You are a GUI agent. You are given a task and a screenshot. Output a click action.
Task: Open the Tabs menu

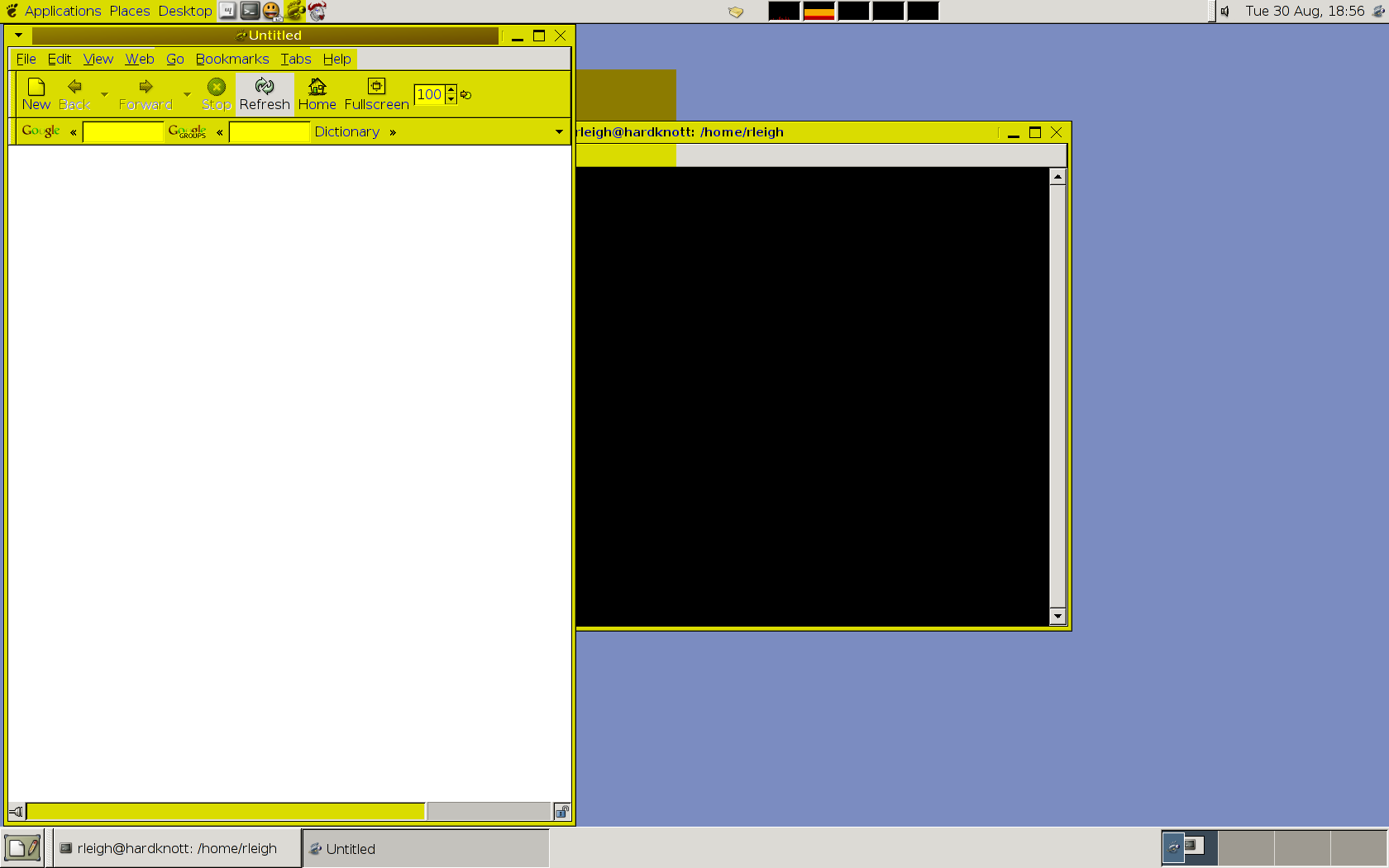[295, 59]
